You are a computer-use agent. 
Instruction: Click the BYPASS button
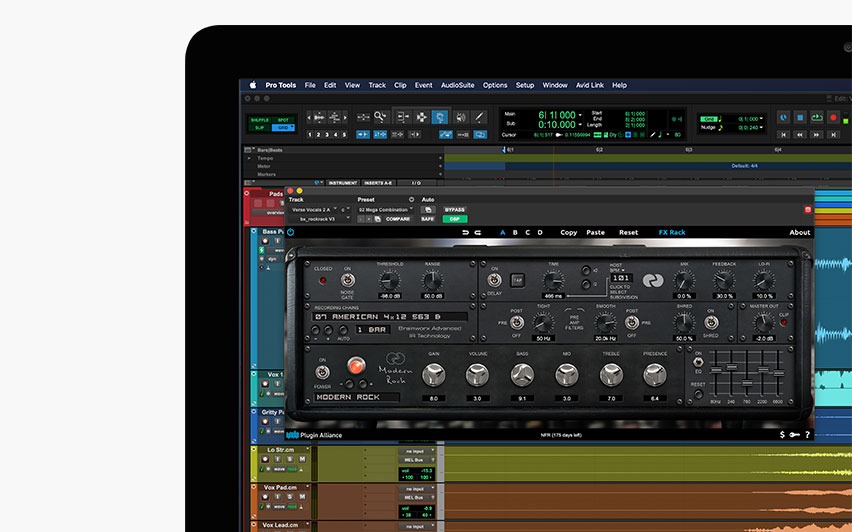455,209
